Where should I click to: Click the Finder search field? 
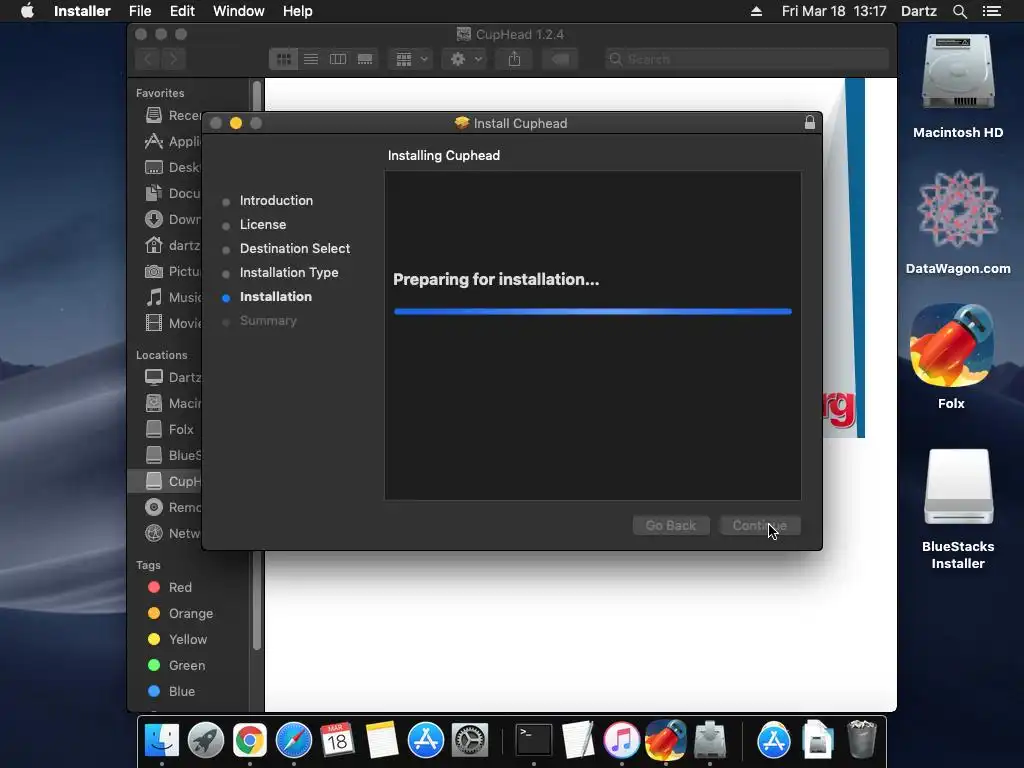746,59
